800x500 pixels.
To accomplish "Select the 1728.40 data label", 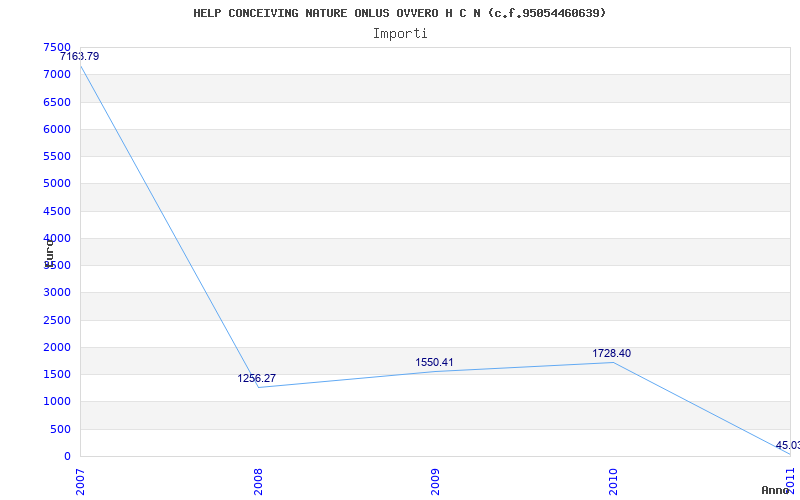I will pos(612,354).
